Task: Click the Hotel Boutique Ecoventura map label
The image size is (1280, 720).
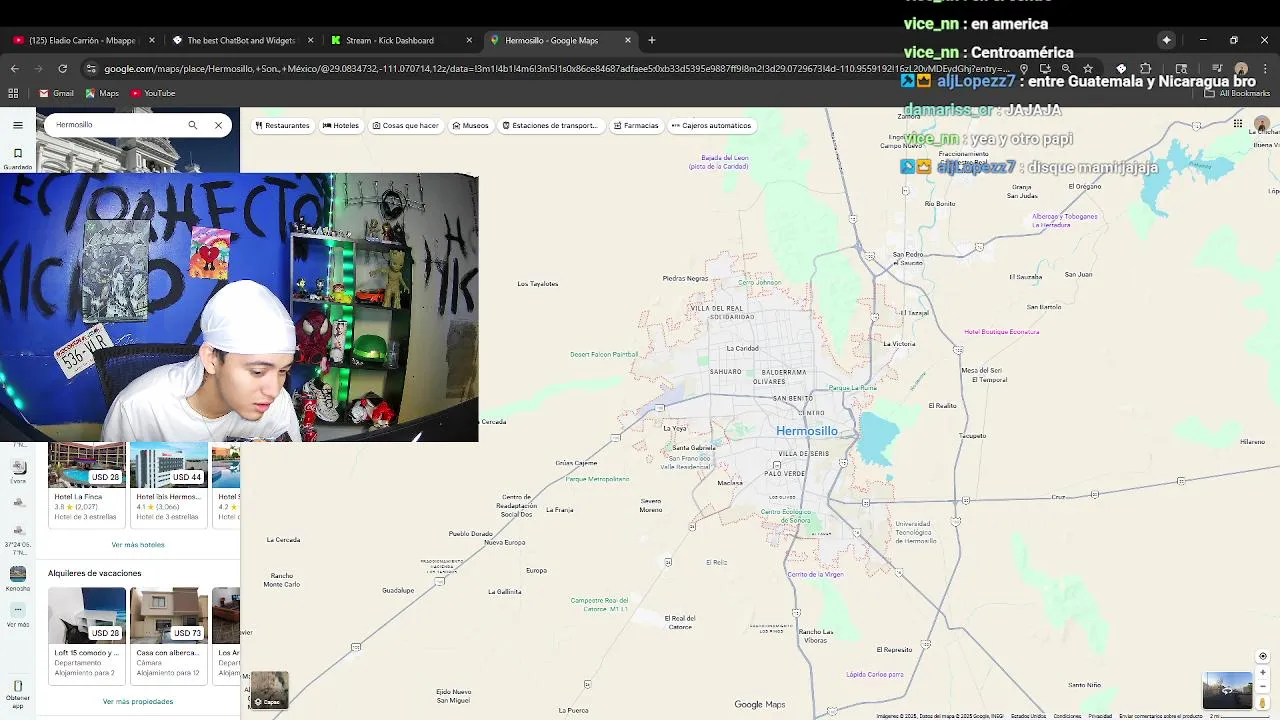Action: pyautogui.click(x=1002, y=332)
